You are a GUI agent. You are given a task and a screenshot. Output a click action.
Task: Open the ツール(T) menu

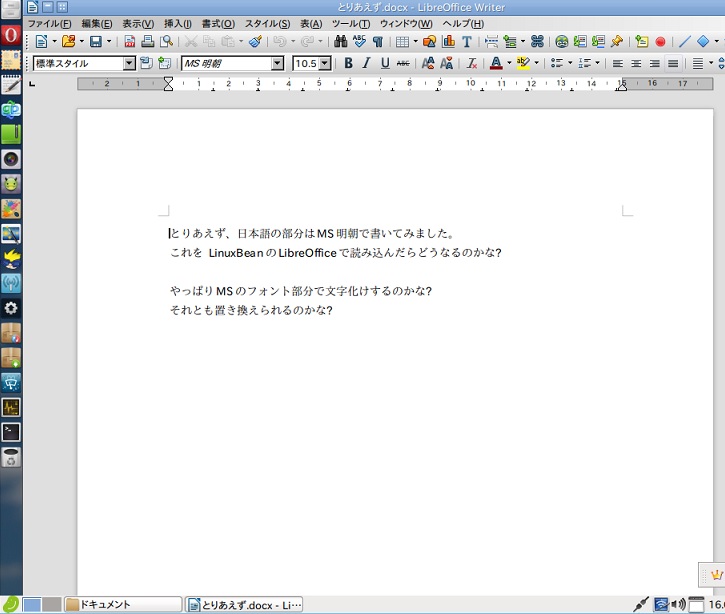click(x=350, y=24)
